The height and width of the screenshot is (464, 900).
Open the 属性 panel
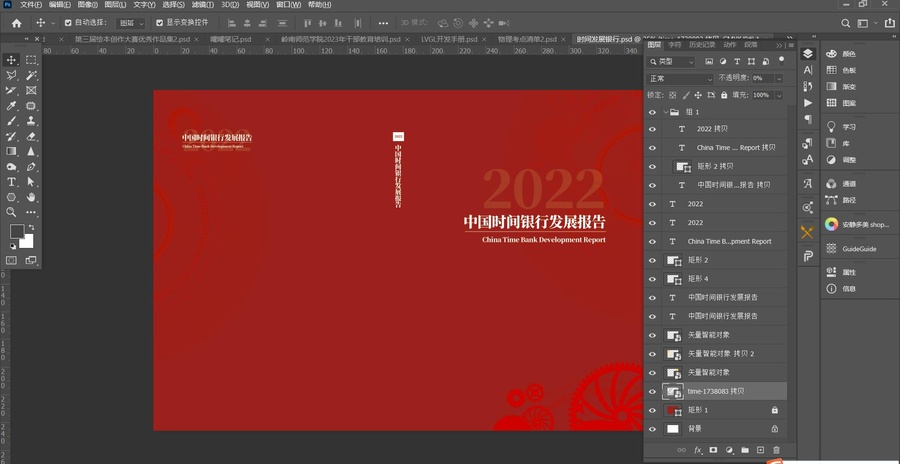[848, 272]
